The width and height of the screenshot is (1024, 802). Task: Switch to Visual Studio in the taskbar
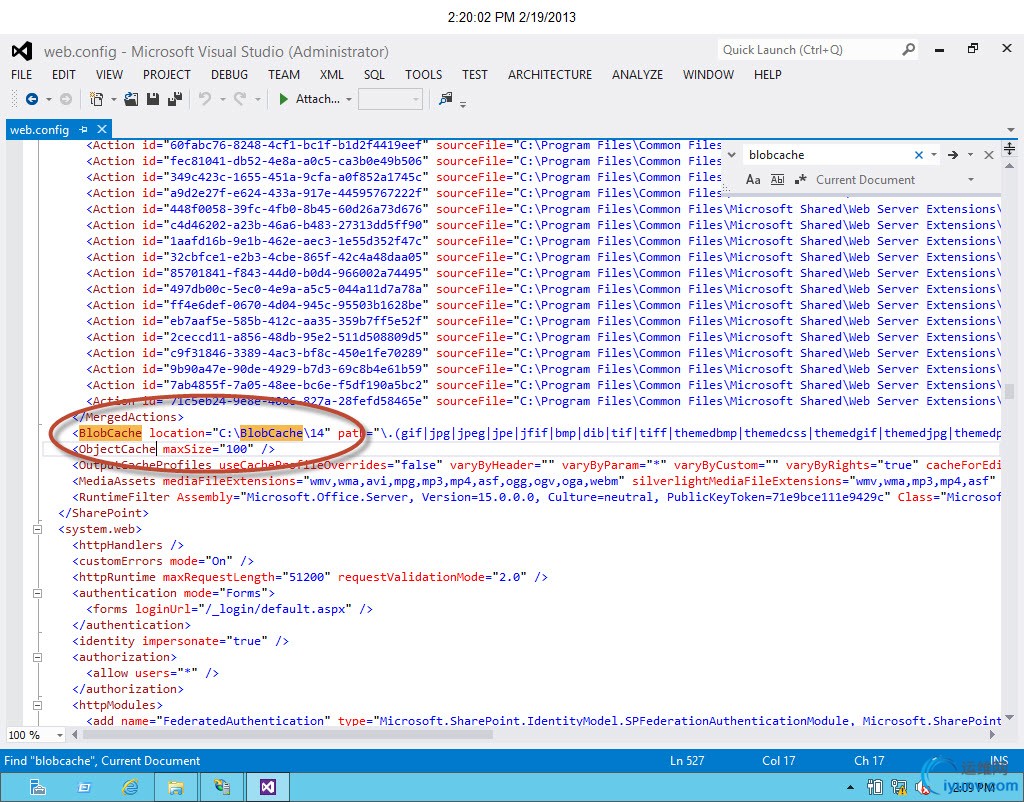coord(268,787)
